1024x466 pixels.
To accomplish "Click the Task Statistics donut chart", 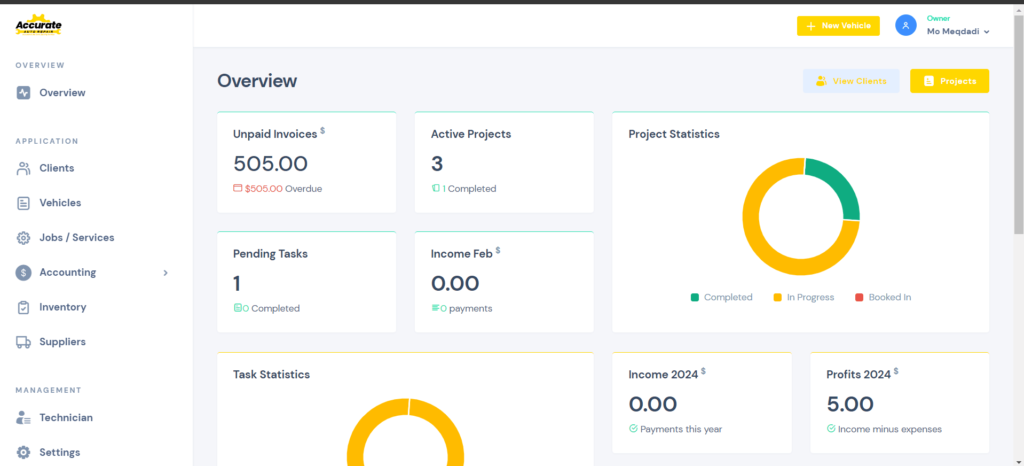I will (x=406, y=431).
